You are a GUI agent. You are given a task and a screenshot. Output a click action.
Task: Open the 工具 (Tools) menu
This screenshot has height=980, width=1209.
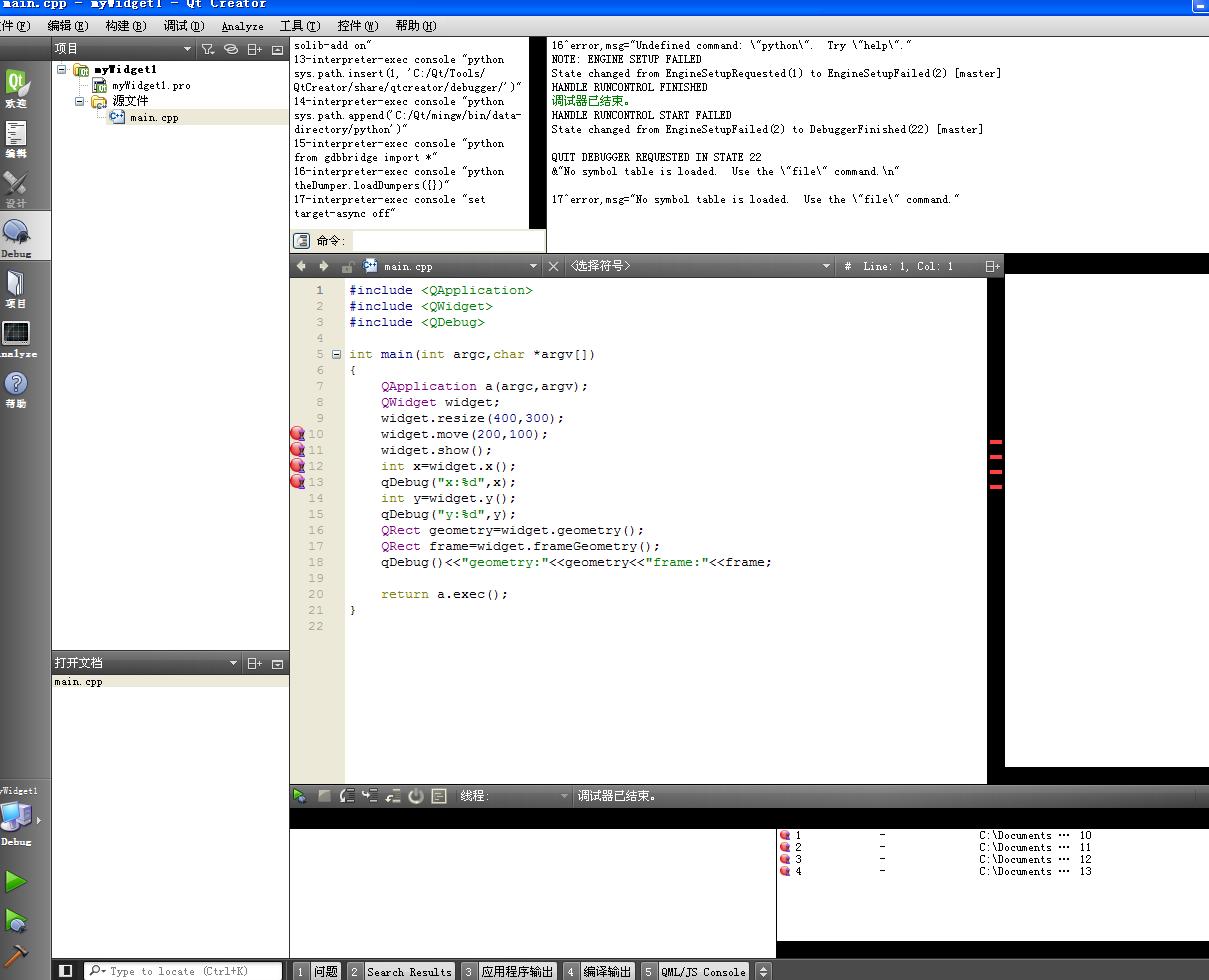300,26
